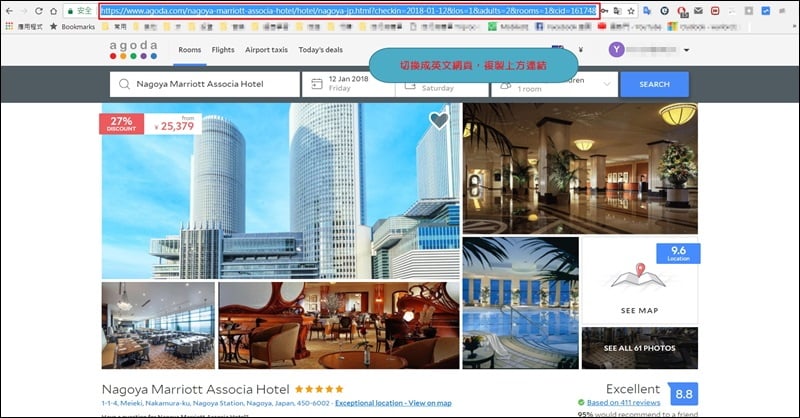800x418 pixels.
Task: Expand the user account dropdown arrow
Action: 686,50
